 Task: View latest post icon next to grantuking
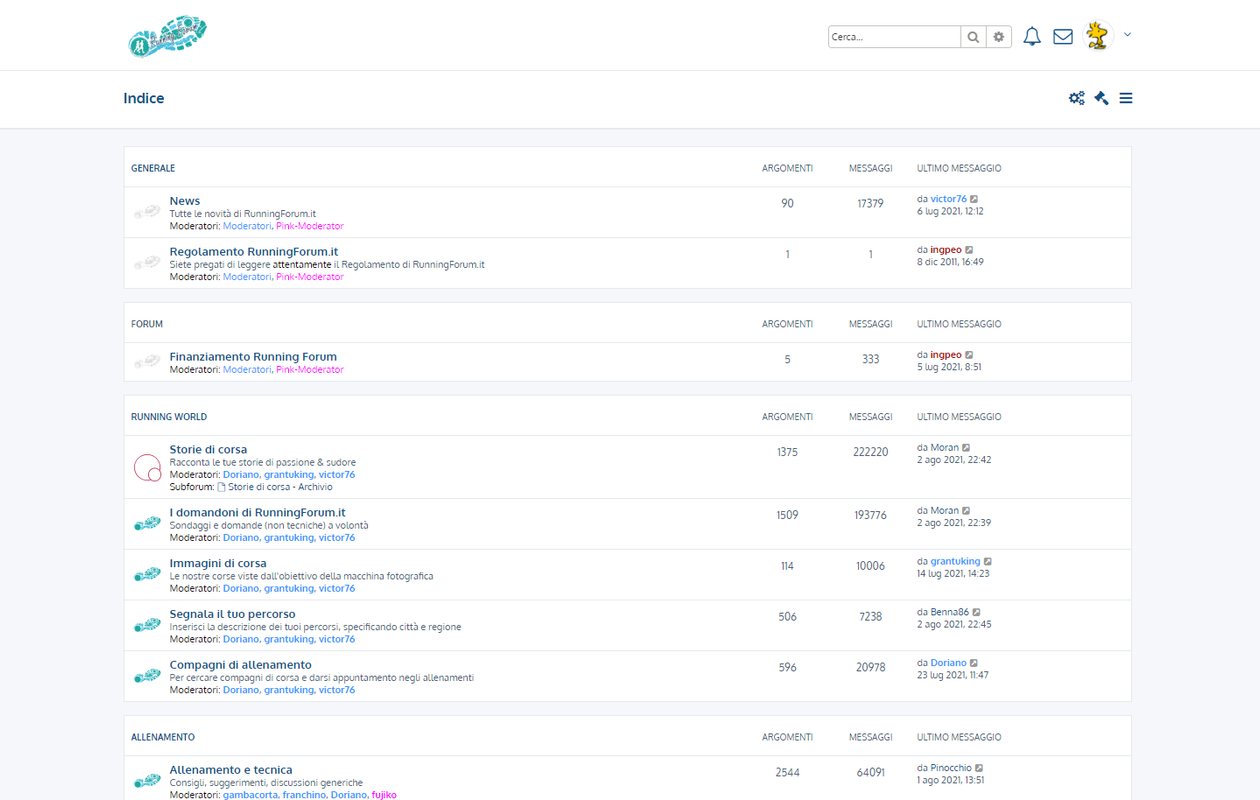tap(988, 562)
